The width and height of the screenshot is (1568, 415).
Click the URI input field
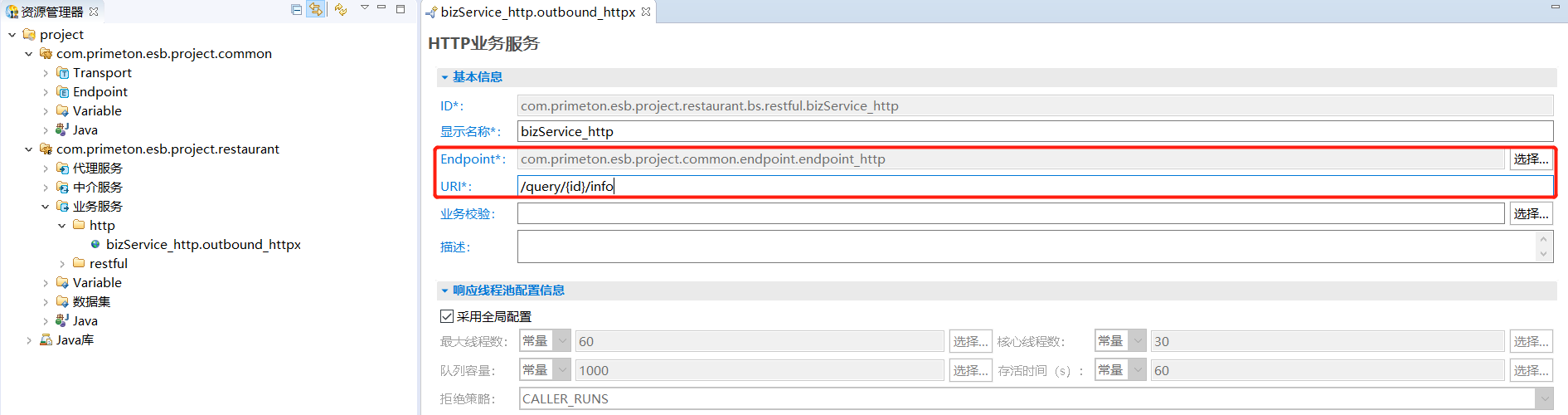click(1035, 186)
